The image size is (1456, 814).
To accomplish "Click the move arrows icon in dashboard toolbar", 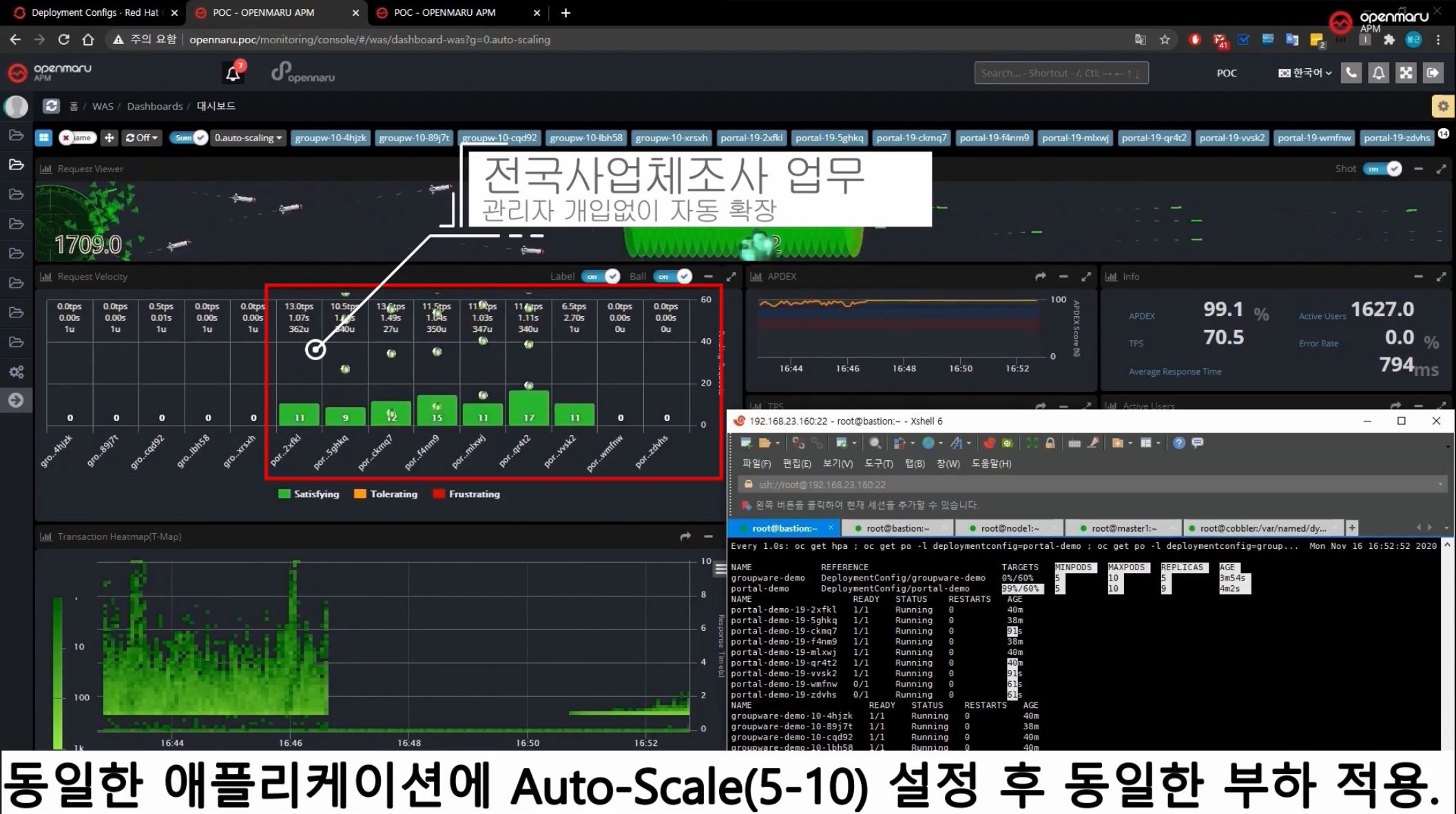I will click(x=109, y=138).
